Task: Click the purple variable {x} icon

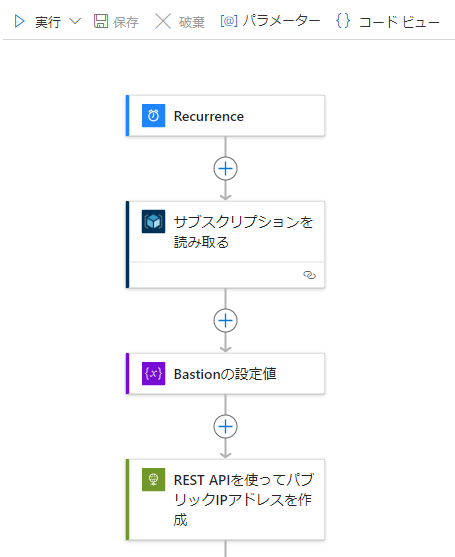Action: 153,373
